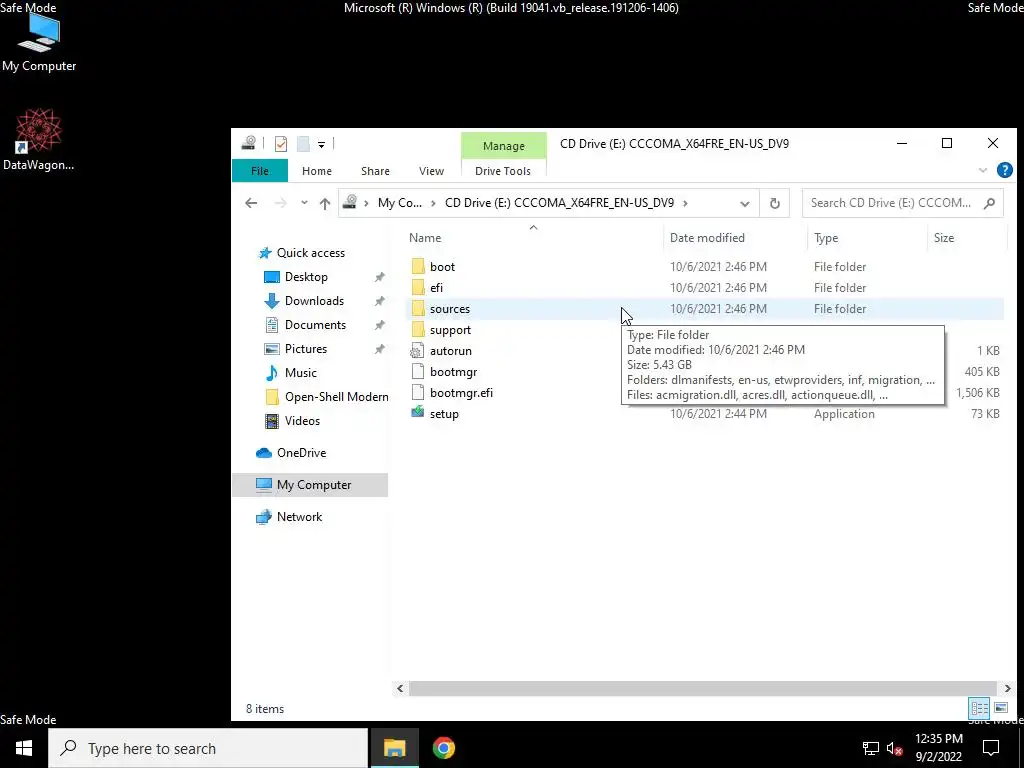Open the DataWagon desktop shortcut
The image size is (1024, 768).
[x=39, y=139]
